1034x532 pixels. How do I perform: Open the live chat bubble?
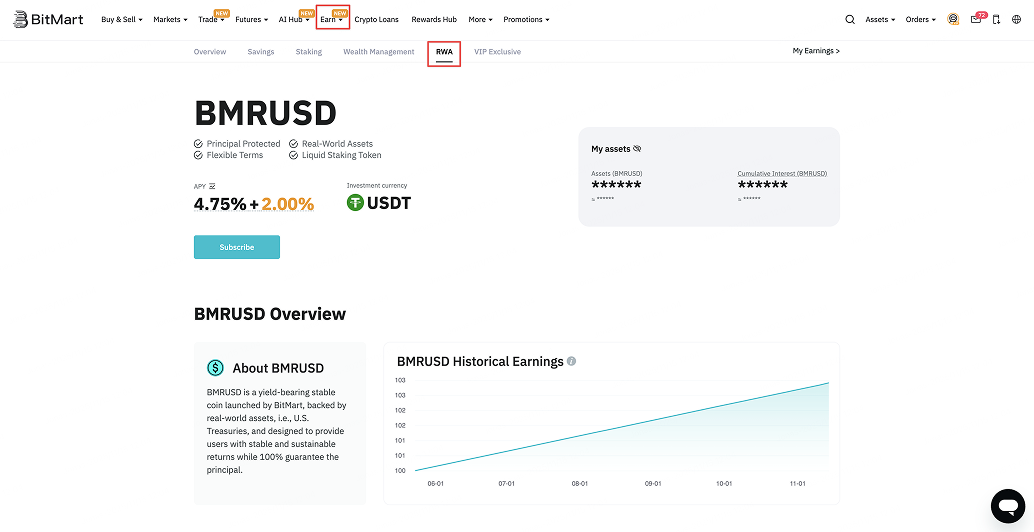point(1008,506)
